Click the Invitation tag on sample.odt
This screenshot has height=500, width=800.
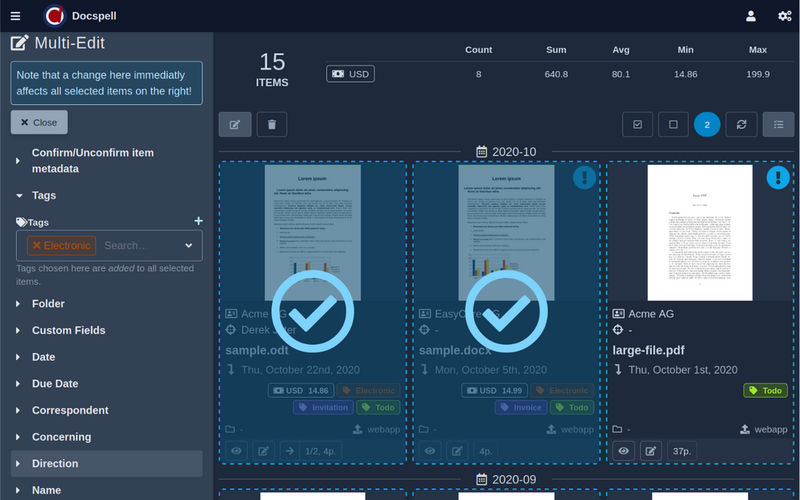tap(323, 408)
